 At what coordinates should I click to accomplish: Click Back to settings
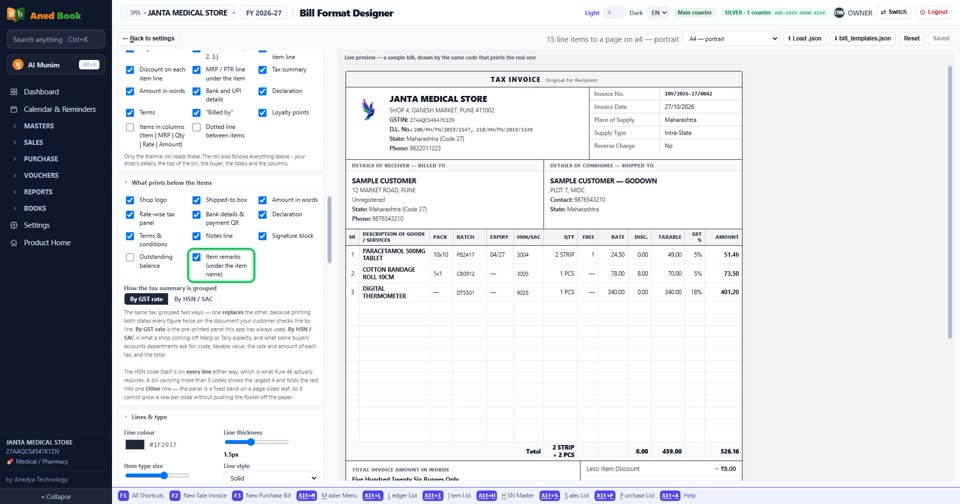pos(148,39)
